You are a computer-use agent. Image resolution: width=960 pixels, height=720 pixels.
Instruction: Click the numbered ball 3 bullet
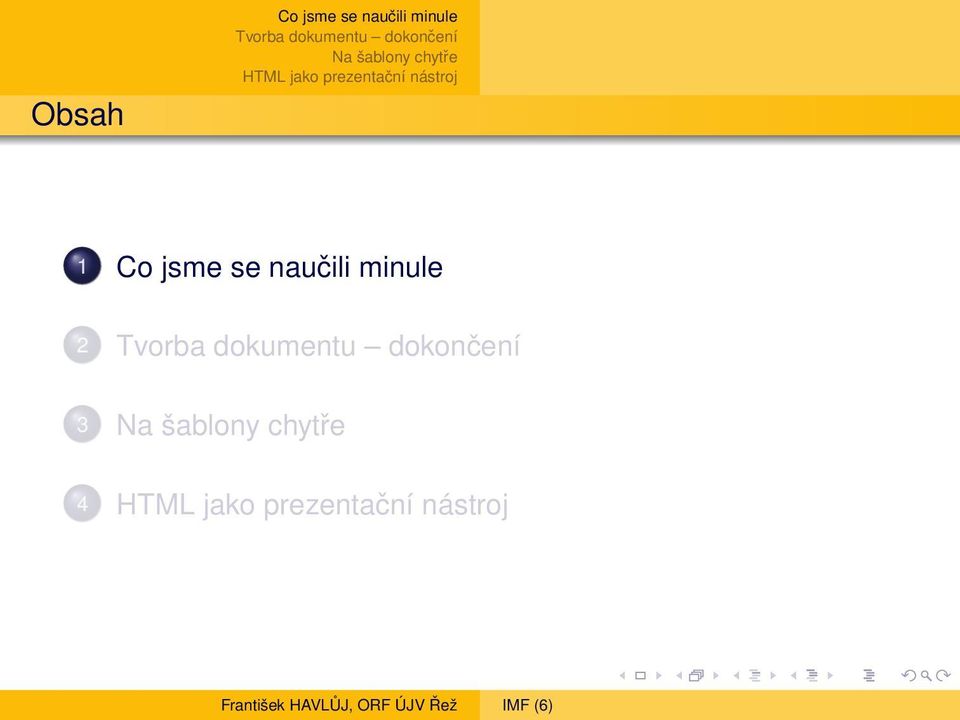(82, 424)
